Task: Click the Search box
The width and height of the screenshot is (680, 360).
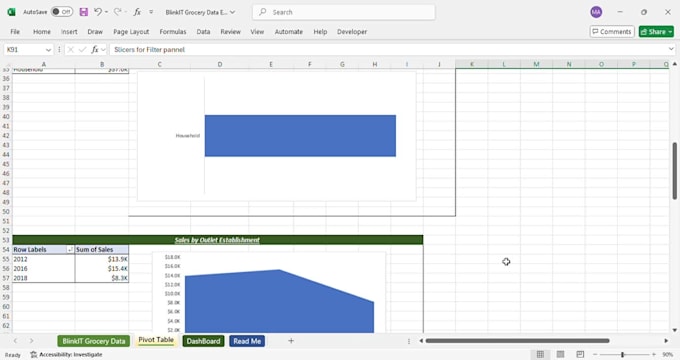Action: coord(343,12)
